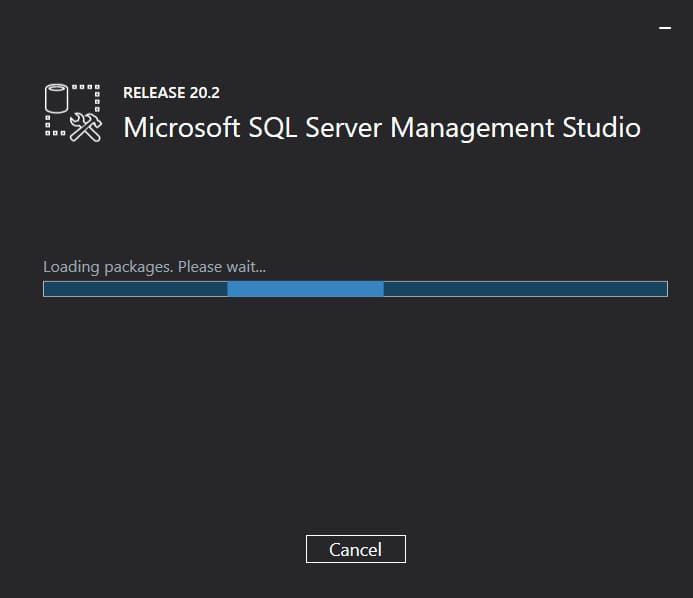The image size is (693, 598).
Task: Click the progress bar's right dark section
Action: coord(525,289)
